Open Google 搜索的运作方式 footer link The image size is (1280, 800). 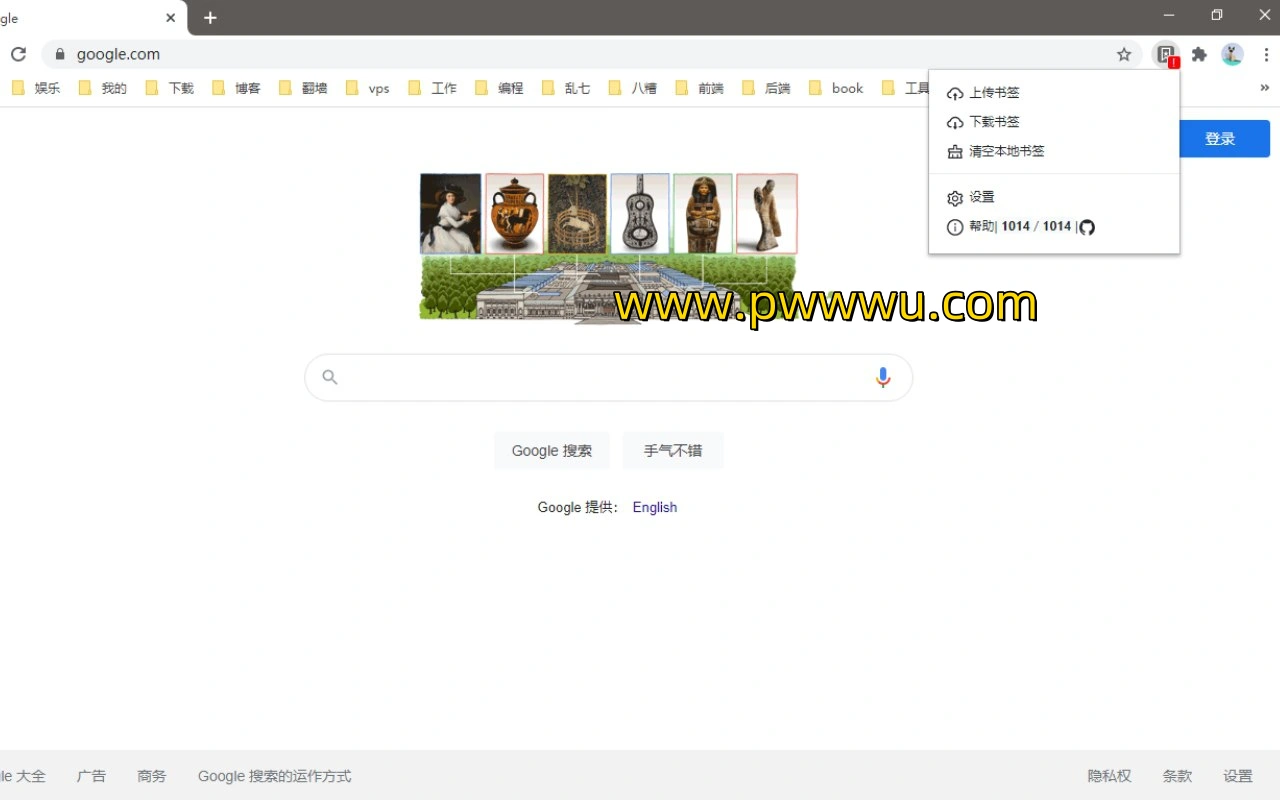click(275, 776)
